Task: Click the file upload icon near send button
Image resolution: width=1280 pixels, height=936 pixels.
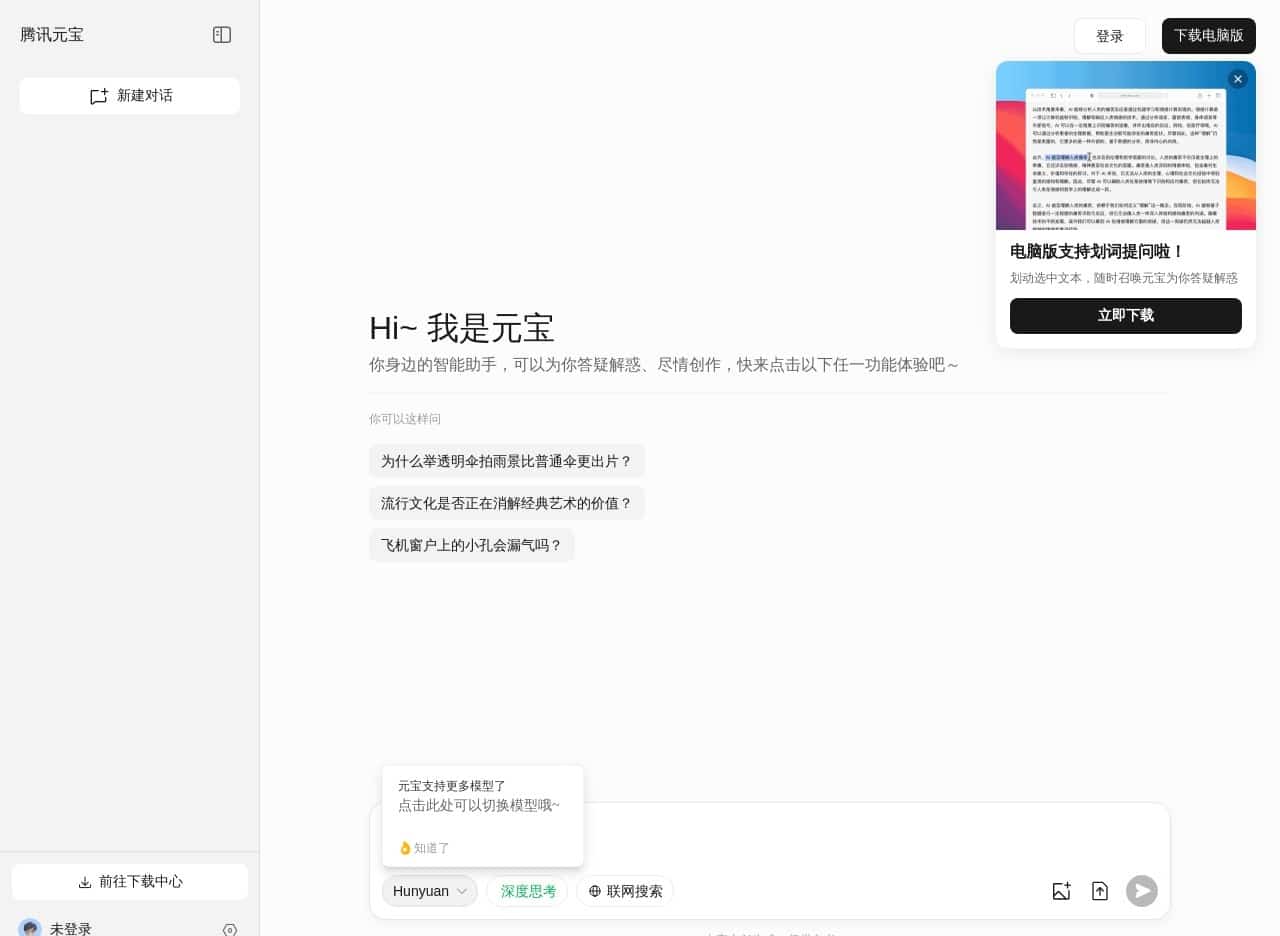Action: (x=1100, y=891)
